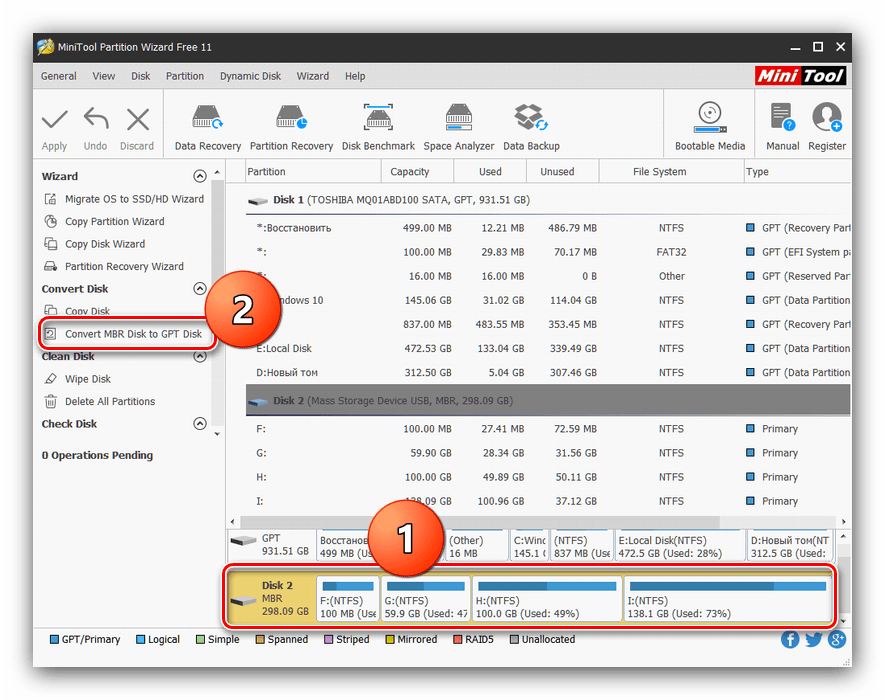885x700 pixels.
Task: Select the I:(NTFS) partition block in disk map
Action: [725, 598]
